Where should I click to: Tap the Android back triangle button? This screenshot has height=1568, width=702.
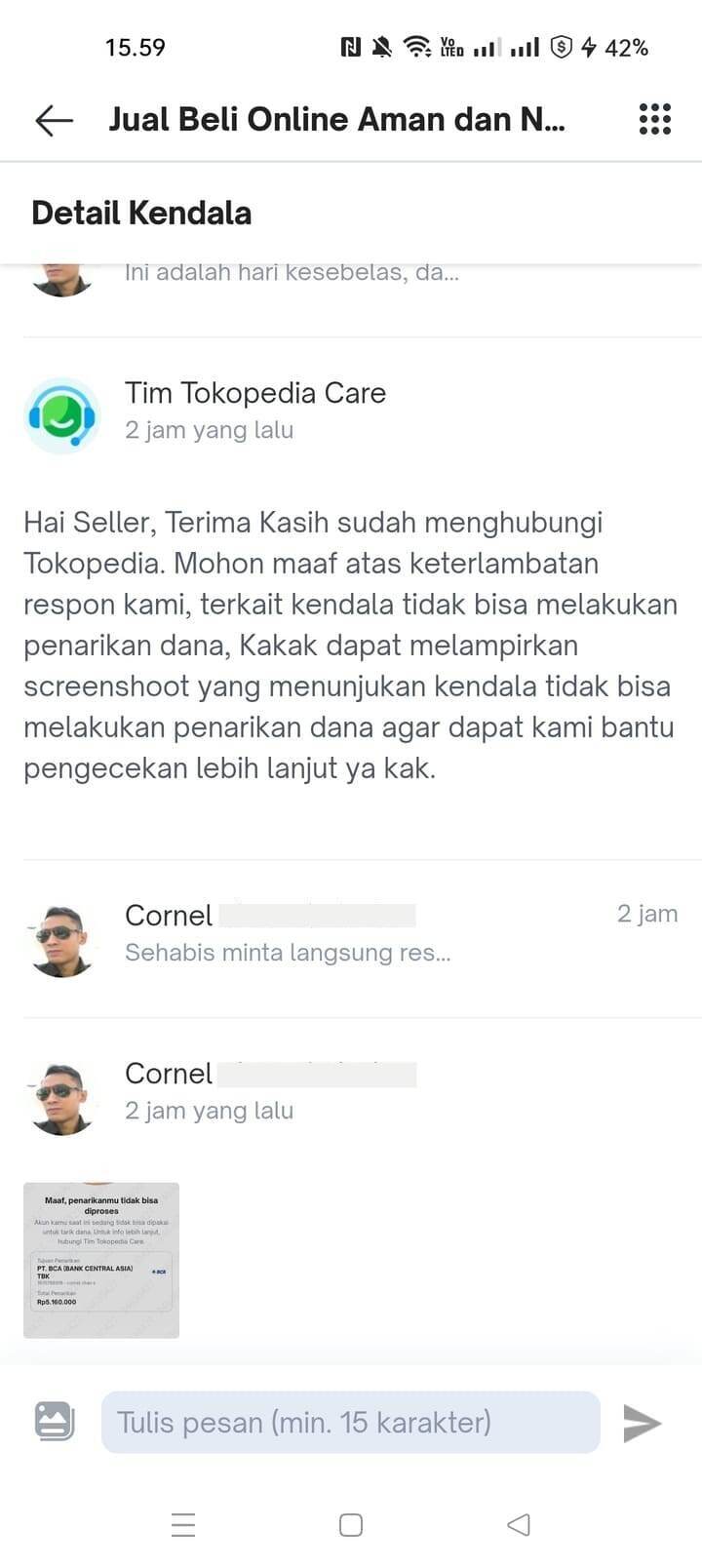(x=519, y=1524)
